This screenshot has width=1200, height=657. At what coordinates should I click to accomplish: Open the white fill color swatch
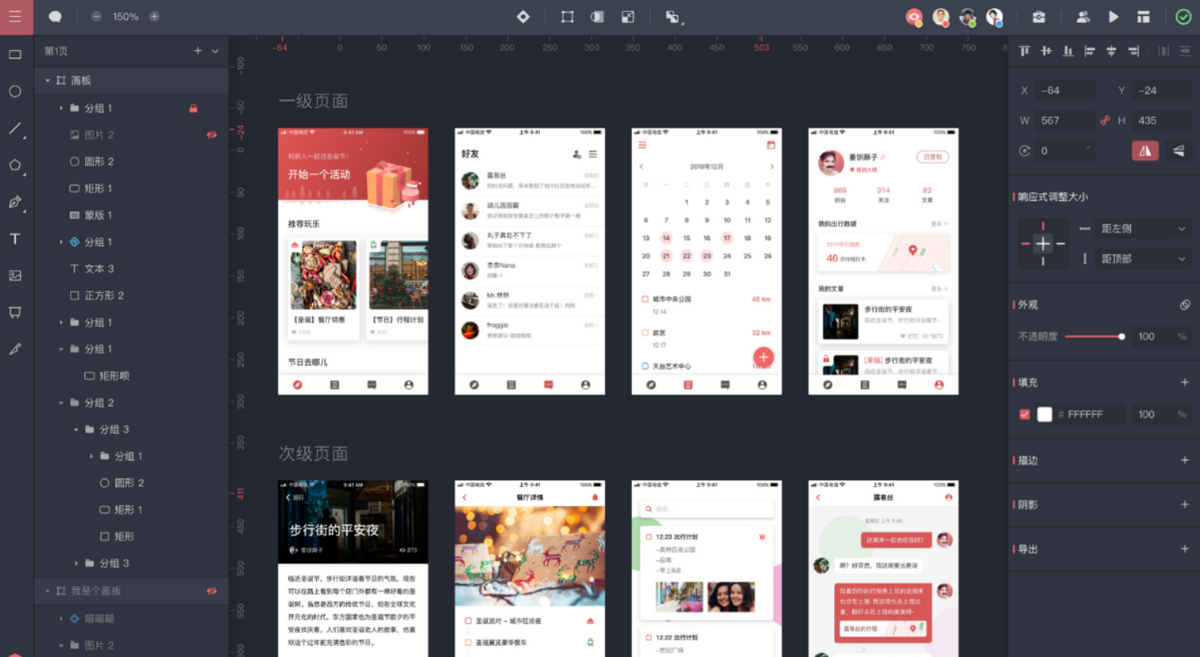(x=1045, y=414)
